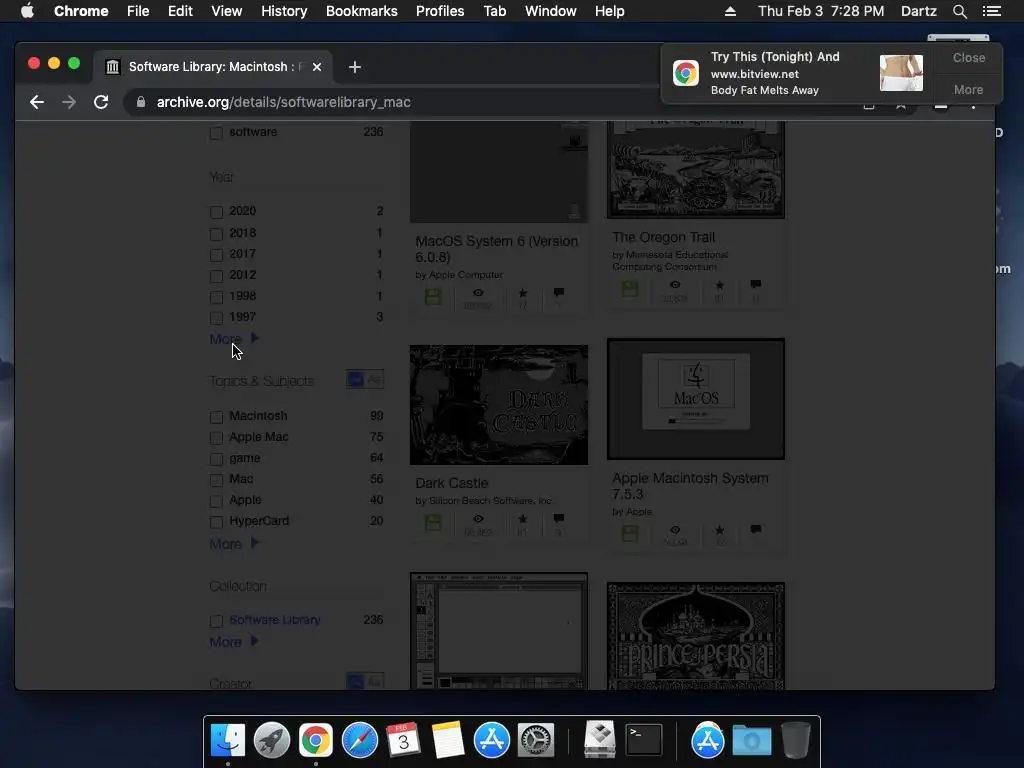Click the views eye icon under Oregon Trail

click(x=675, y=285)
